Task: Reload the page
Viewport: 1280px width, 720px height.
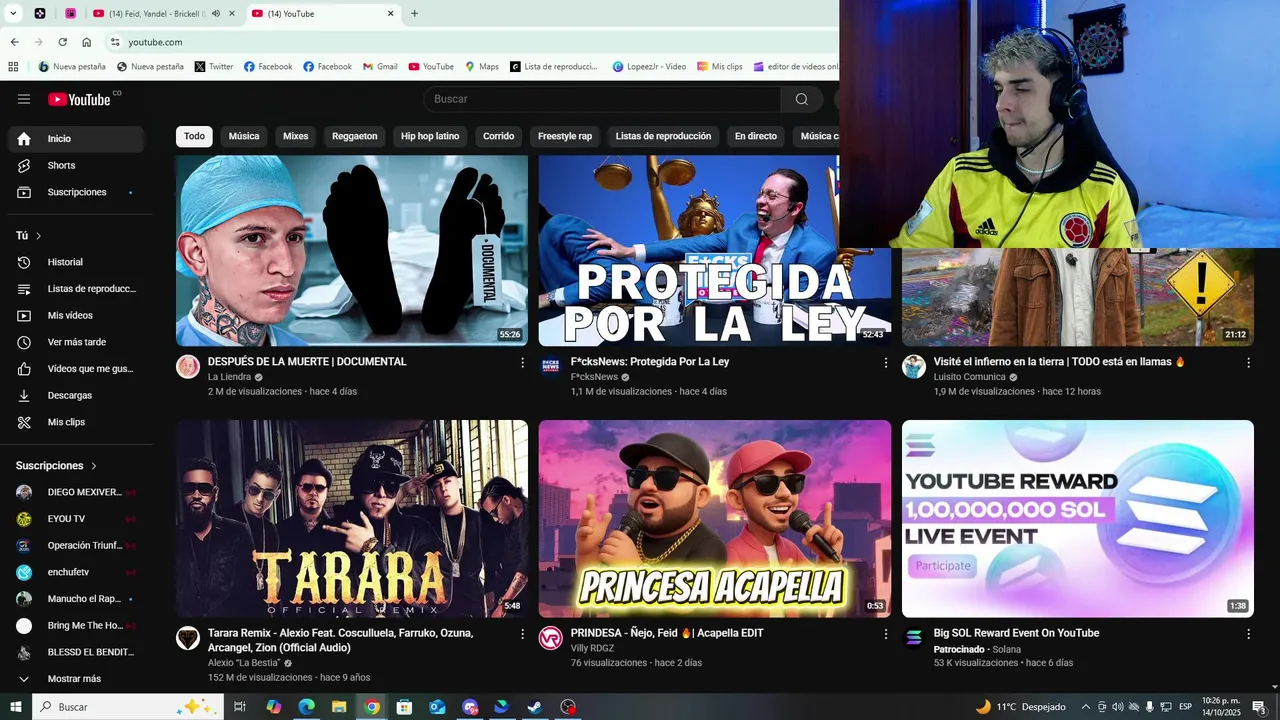Action: point(62,42)
